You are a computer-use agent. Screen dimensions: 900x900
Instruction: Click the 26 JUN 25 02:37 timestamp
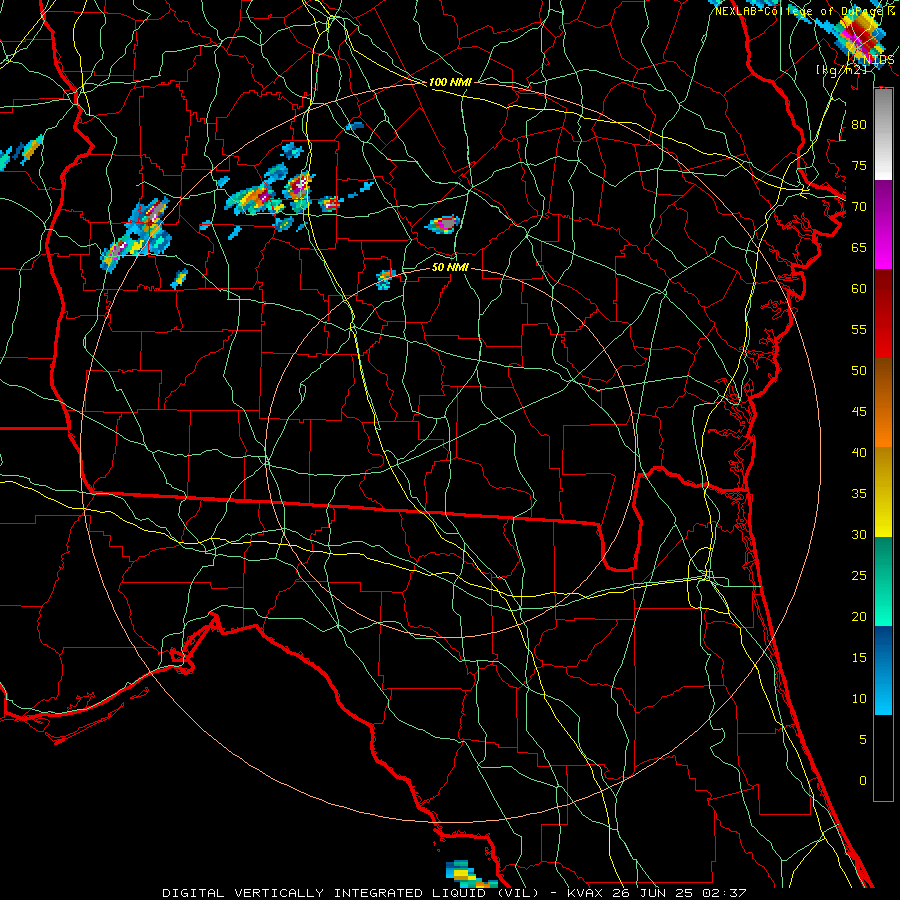click(x=679, y=893)
